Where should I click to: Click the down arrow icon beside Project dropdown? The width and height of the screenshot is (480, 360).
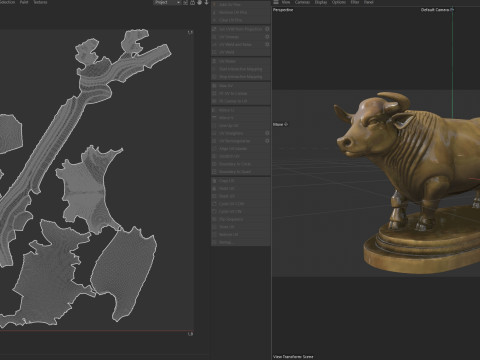[206, 2]
